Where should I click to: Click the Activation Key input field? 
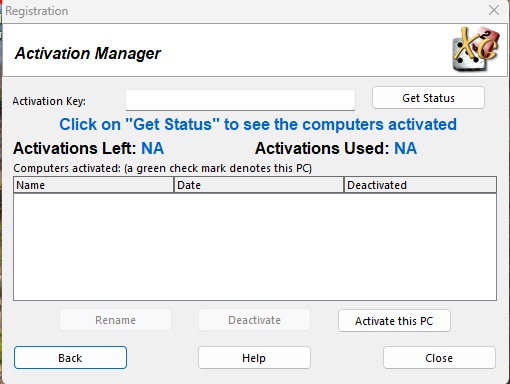pos(240,100)
